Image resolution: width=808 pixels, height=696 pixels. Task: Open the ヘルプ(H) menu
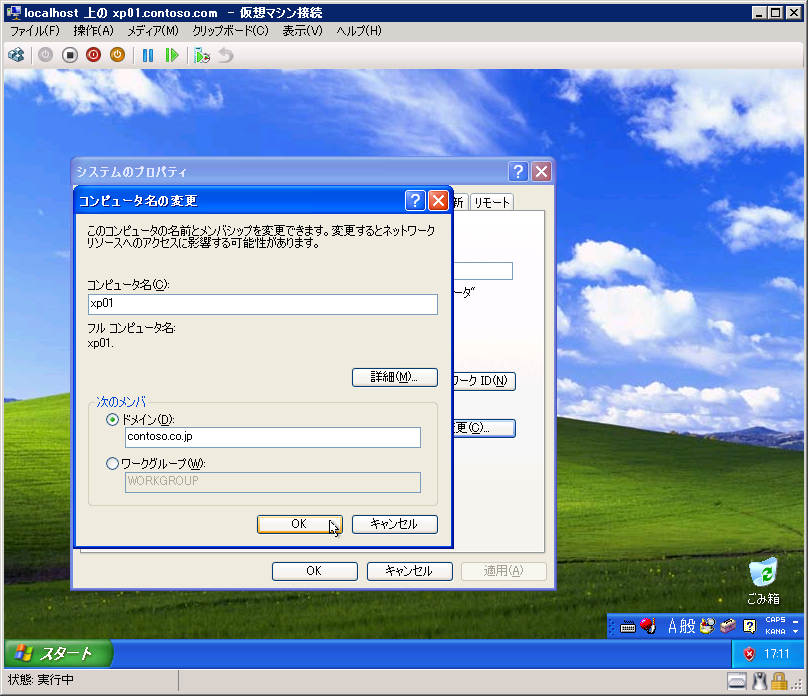pyautogui.click(x=359, y=31)
